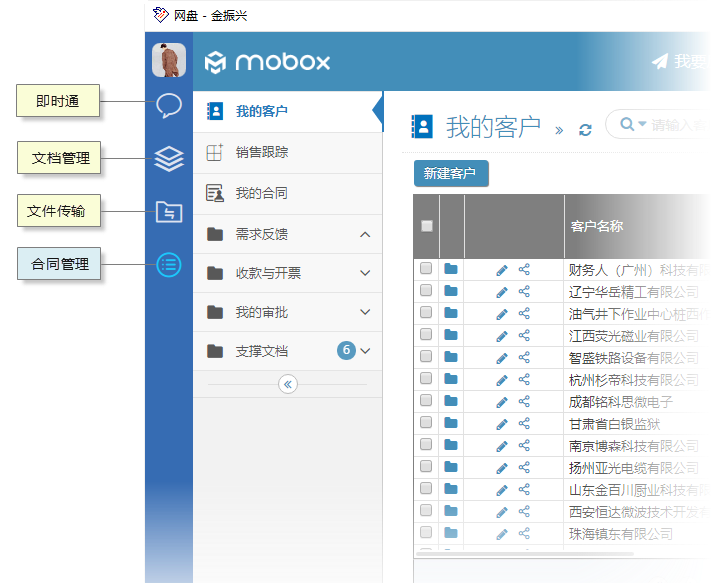The height and width of the screenshot is (583, 719).
Task: Check the box for 辽宁华岳精工有限公司 row
Action: pyautogui.click(x=426, y=290)
